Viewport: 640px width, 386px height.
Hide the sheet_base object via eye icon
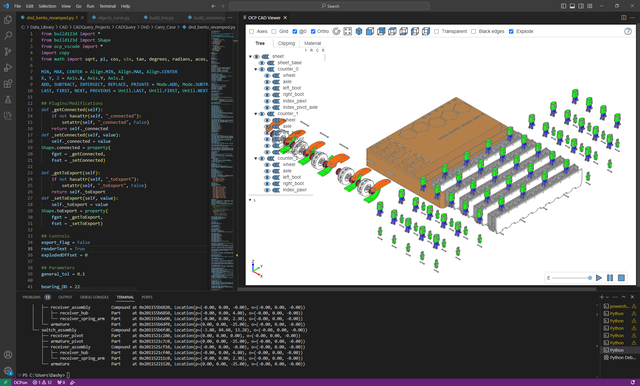coord(262,63)
